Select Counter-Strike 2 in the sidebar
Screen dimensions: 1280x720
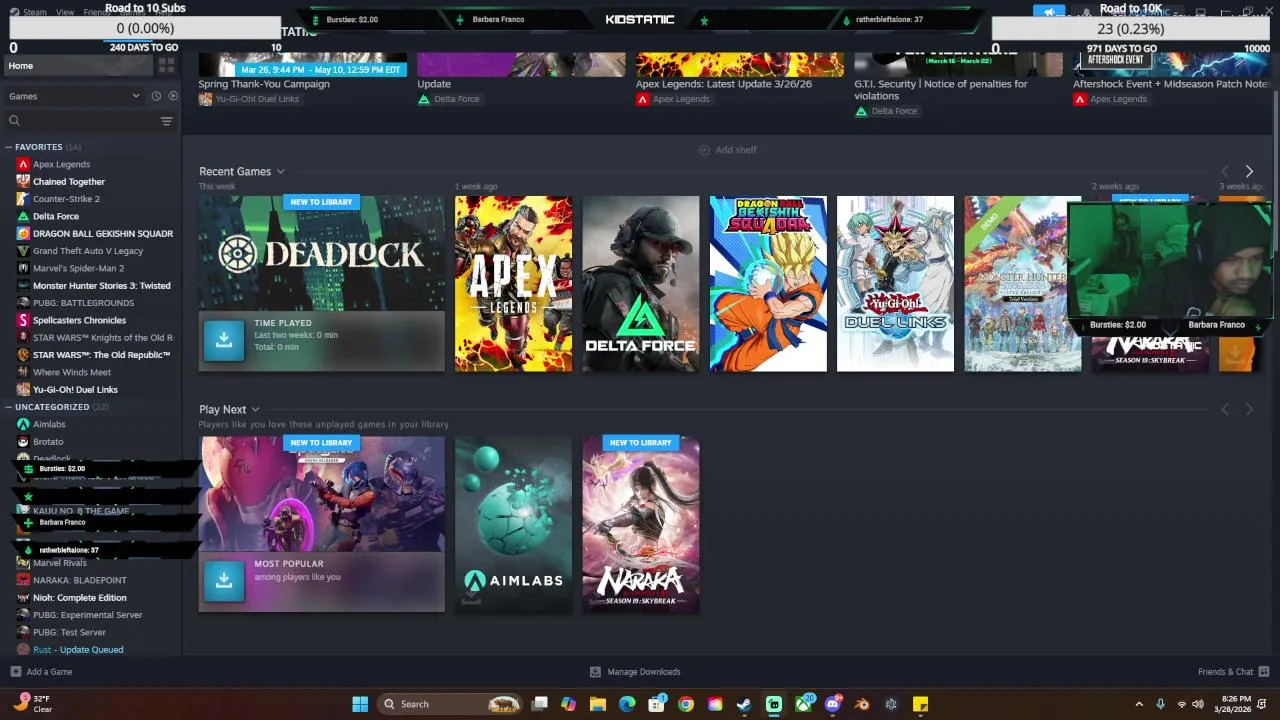point(66,199)
